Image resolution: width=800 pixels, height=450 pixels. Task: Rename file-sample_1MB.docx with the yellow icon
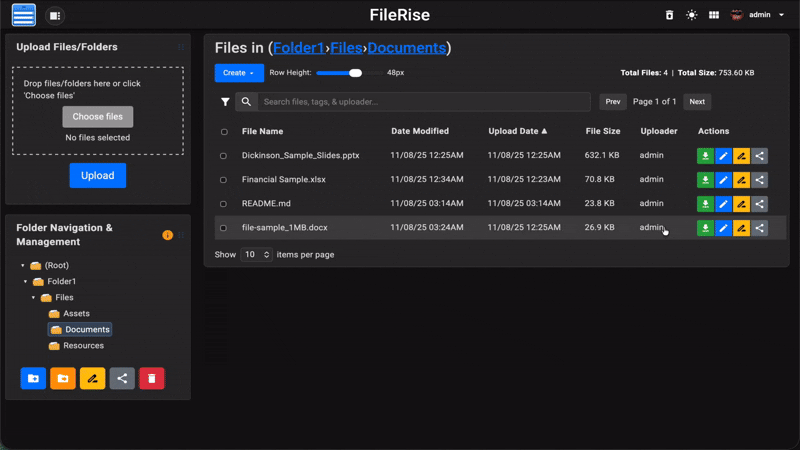tap(741, 228)
